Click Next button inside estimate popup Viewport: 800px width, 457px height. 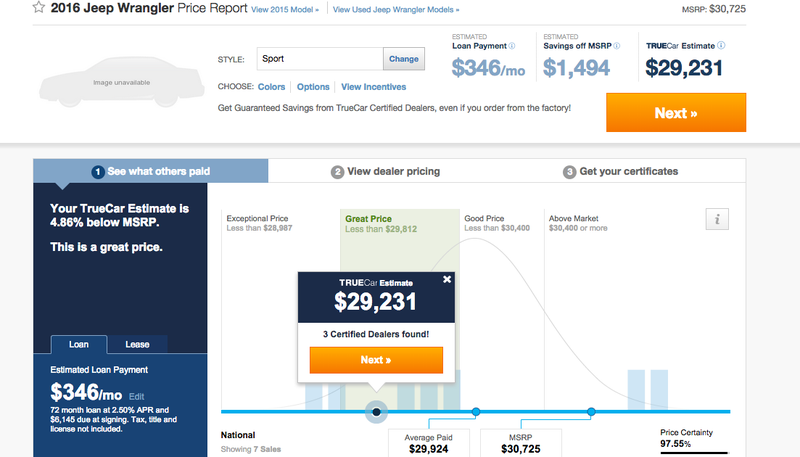pyautogui.click(x=376, y=360)
